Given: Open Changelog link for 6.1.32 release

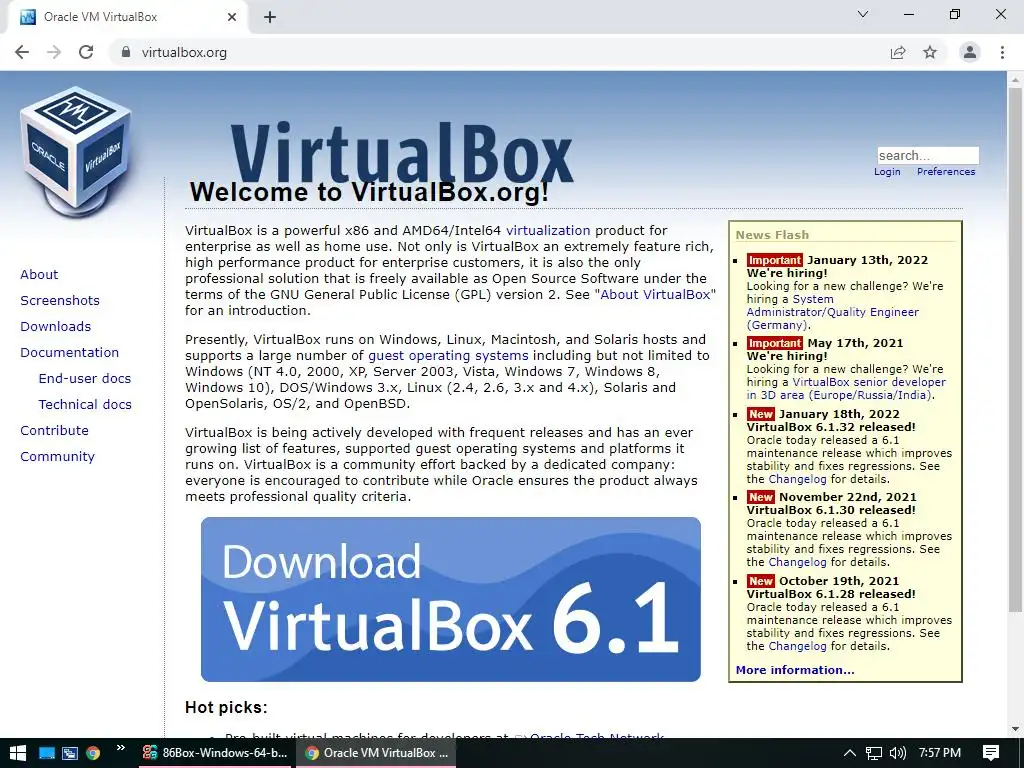Looking at the screenshot, I should tap(797, 479).
